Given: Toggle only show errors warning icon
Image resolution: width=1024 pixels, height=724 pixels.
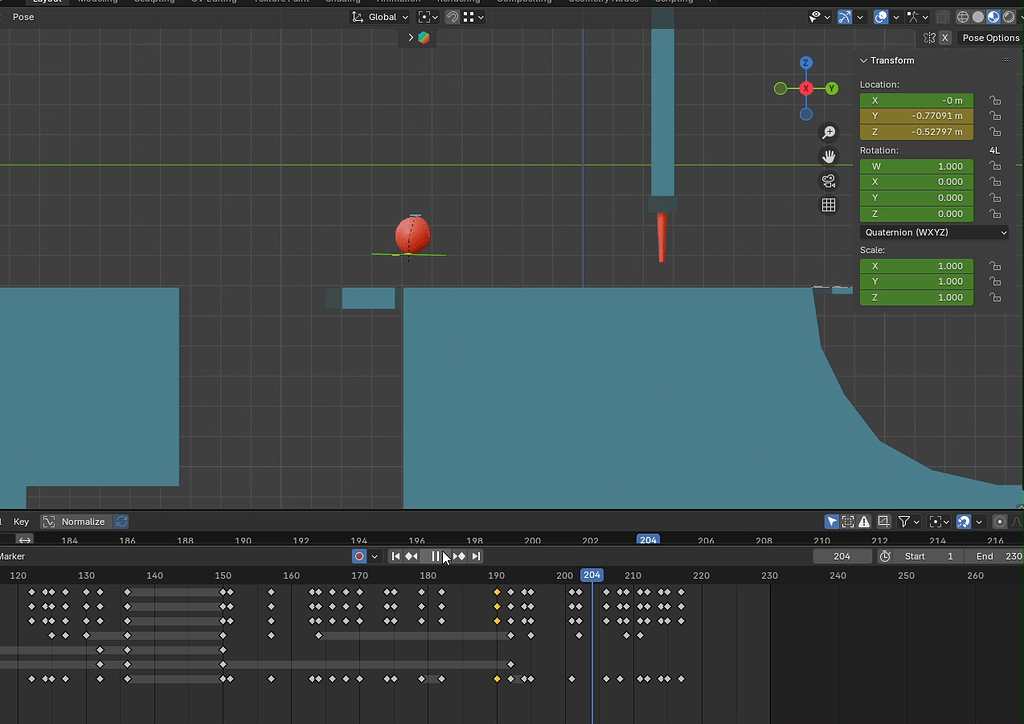Looking at the screenshot, I should click(864, 522).
